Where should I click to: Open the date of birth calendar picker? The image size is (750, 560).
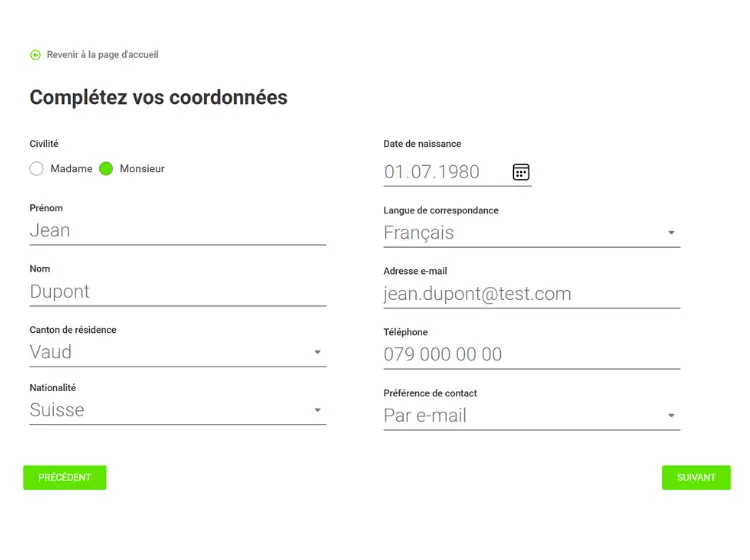[x=520, y=172]
